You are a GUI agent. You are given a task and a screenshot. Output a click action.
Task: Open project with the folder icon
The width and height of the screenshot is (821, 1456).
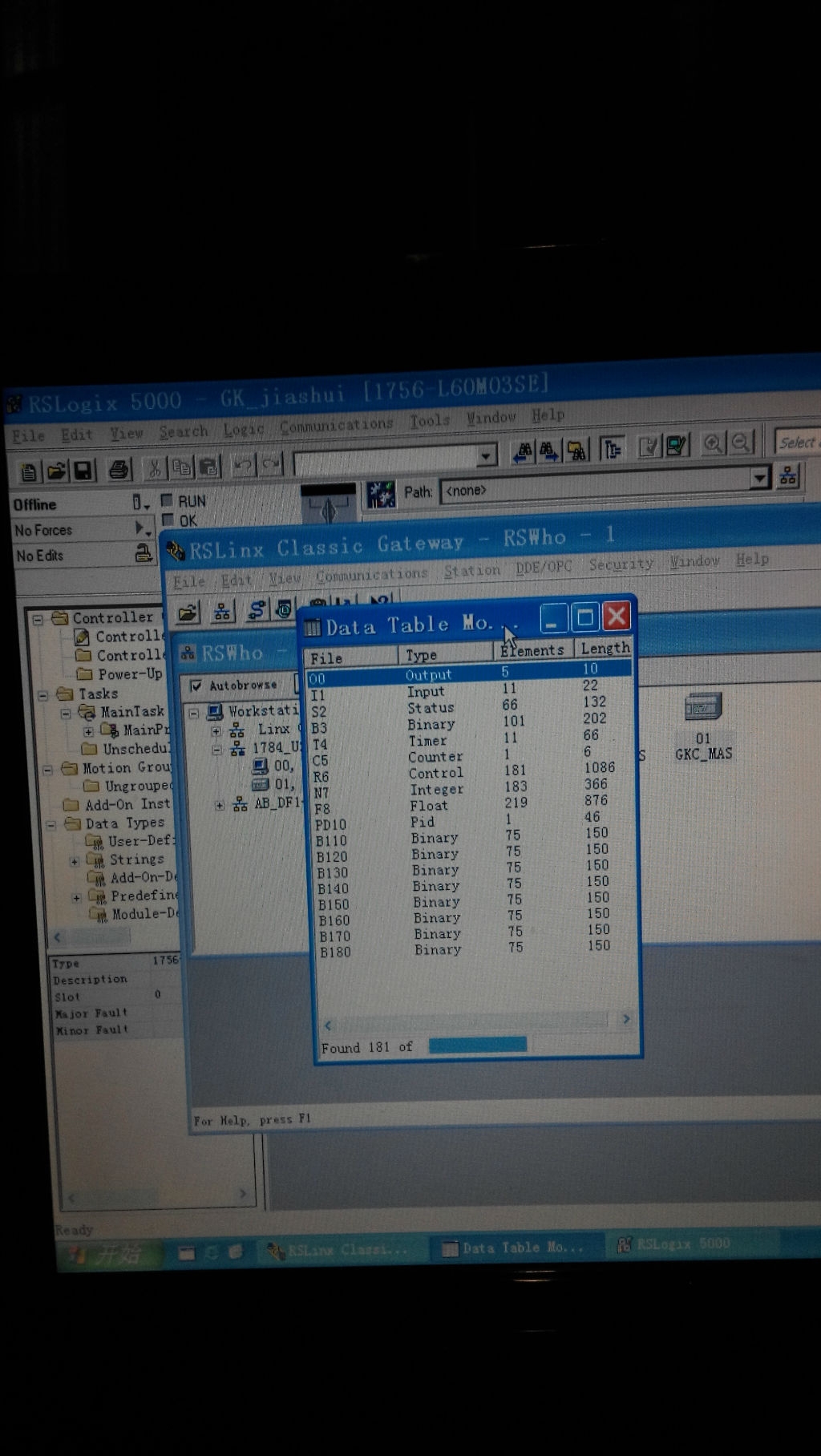(x=55, y=471)
